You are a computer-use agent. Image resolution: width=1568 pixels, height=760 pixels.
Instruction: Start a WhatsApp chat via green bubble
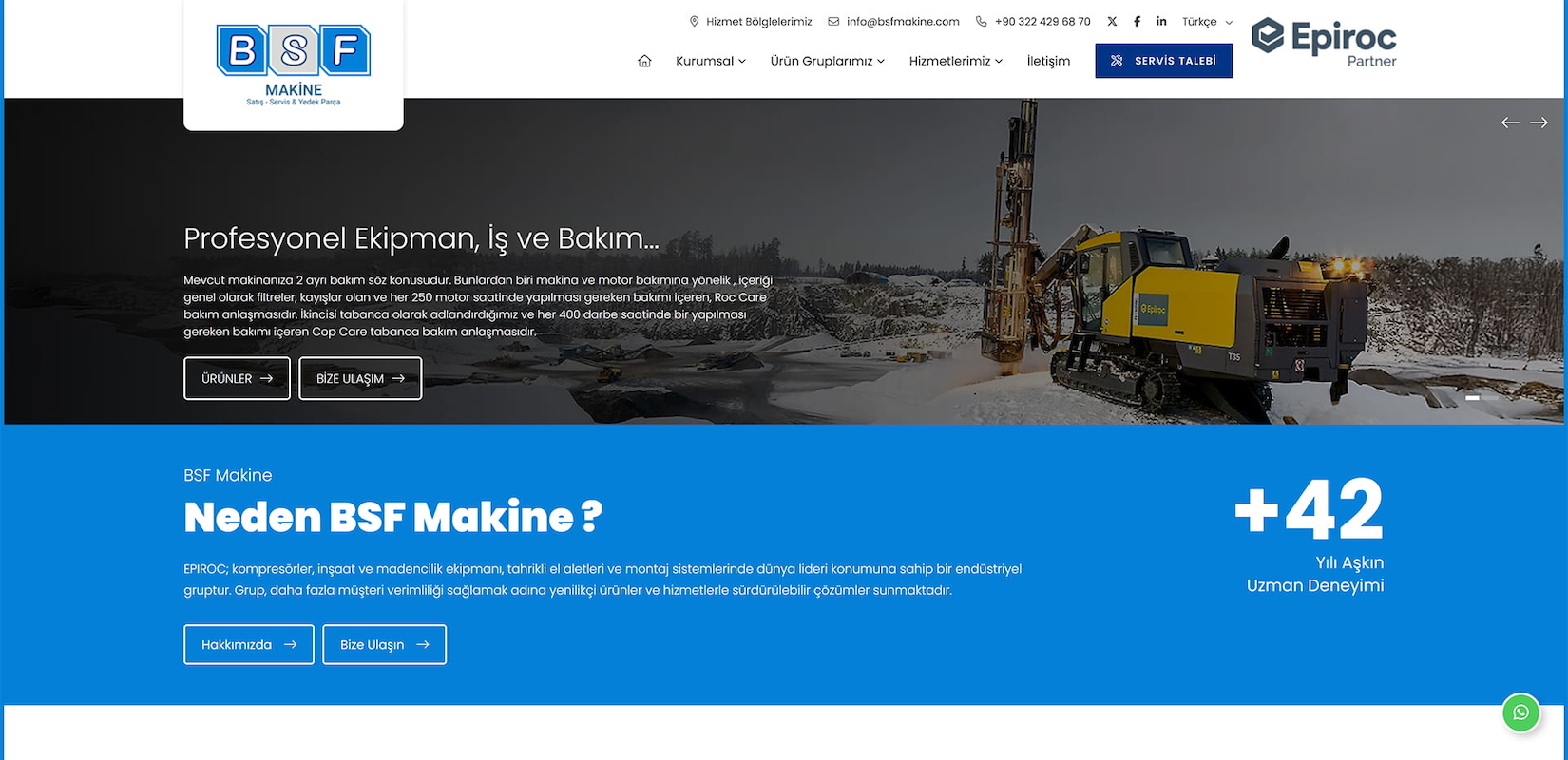coord(1520,712)
